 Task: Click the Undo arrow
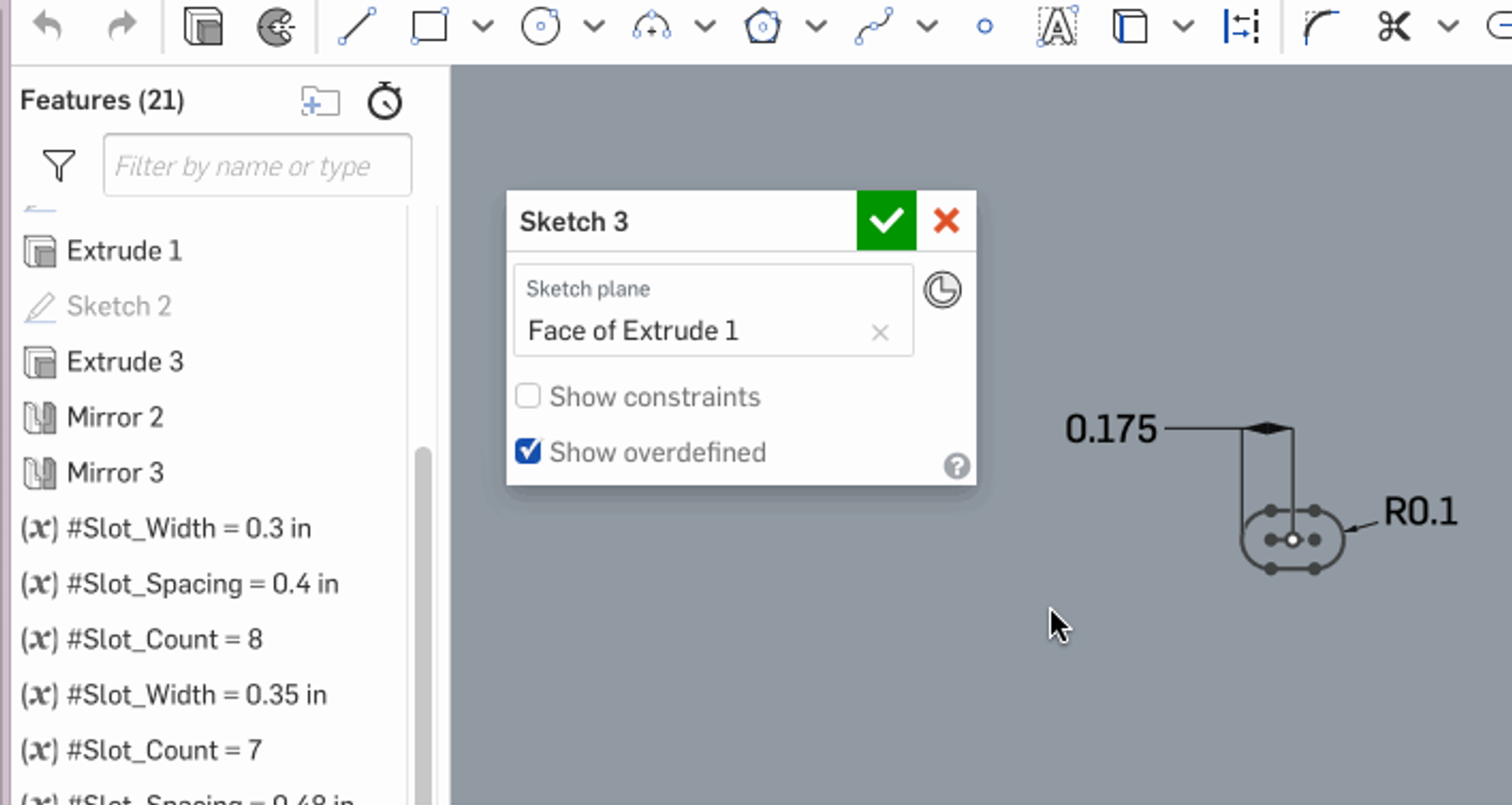point(47,26)
